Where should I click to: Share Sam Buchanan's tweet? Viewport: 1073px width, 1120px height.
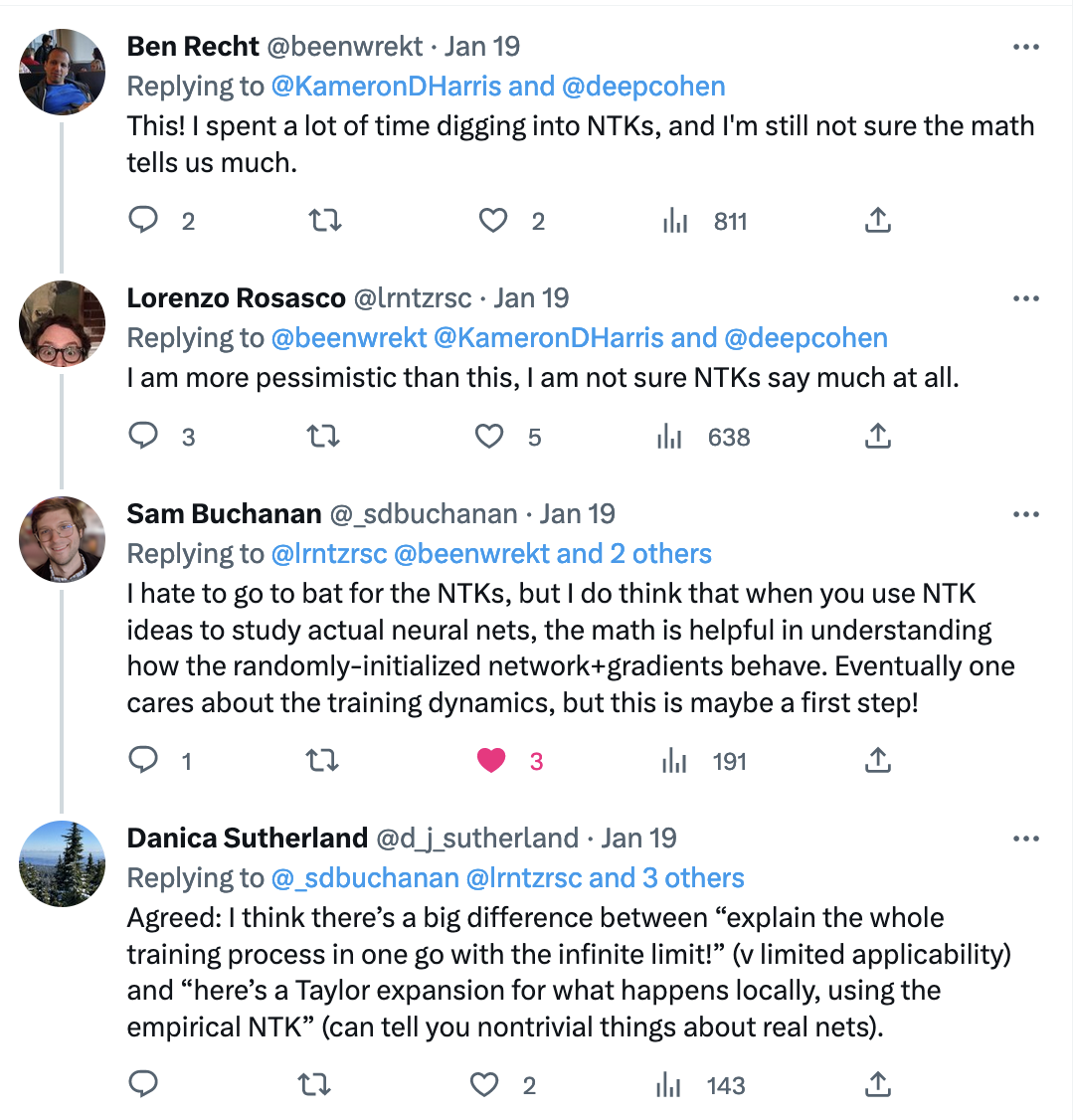coord(877,761)
